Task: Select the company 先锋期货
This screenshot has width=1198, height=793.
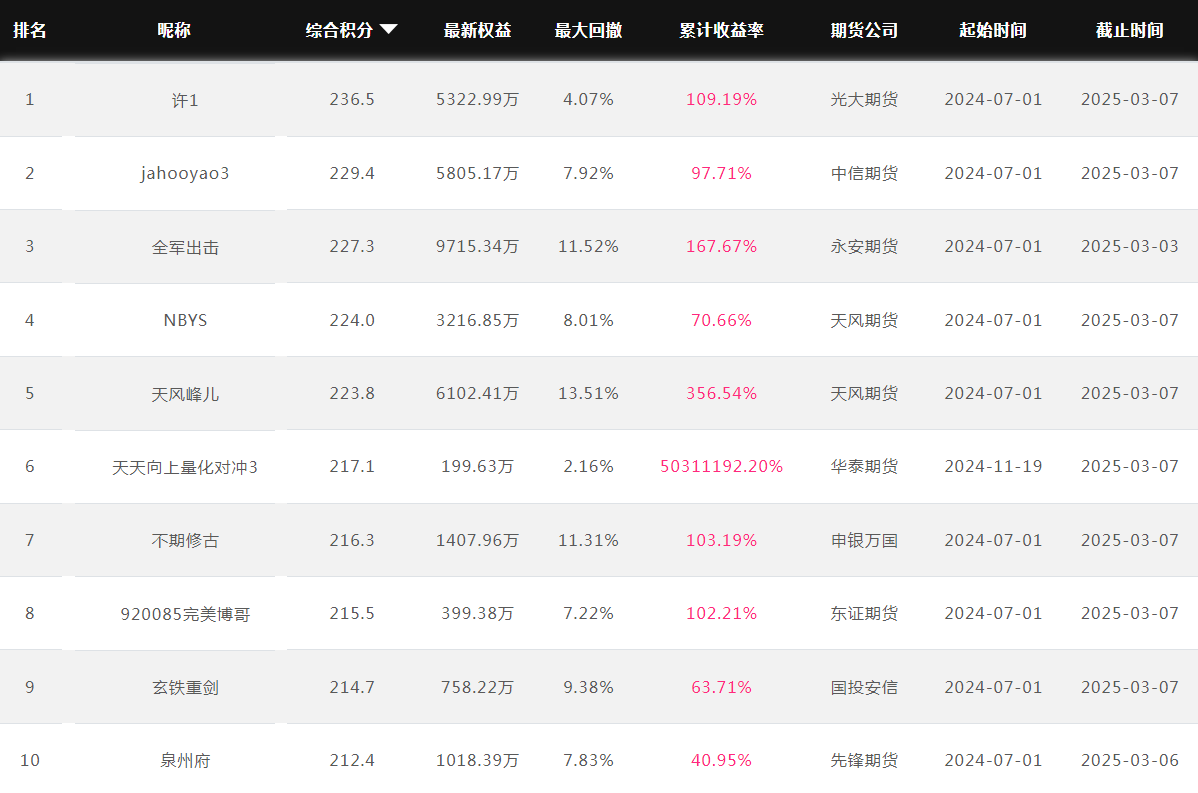Action: click(x=864, y=760)
